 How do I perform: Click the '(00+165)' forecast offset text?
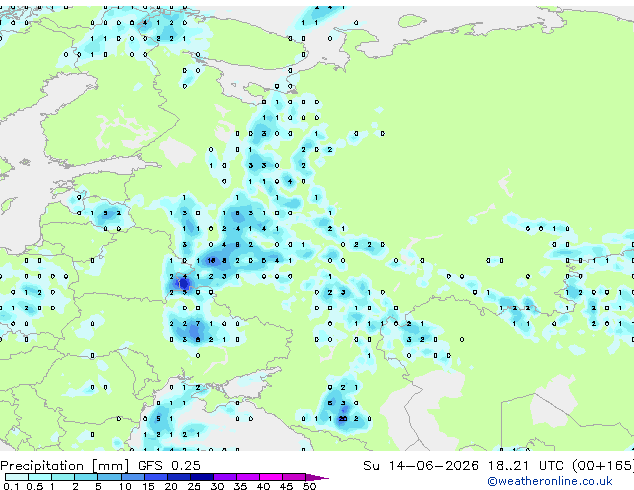(x=602, y=466)
